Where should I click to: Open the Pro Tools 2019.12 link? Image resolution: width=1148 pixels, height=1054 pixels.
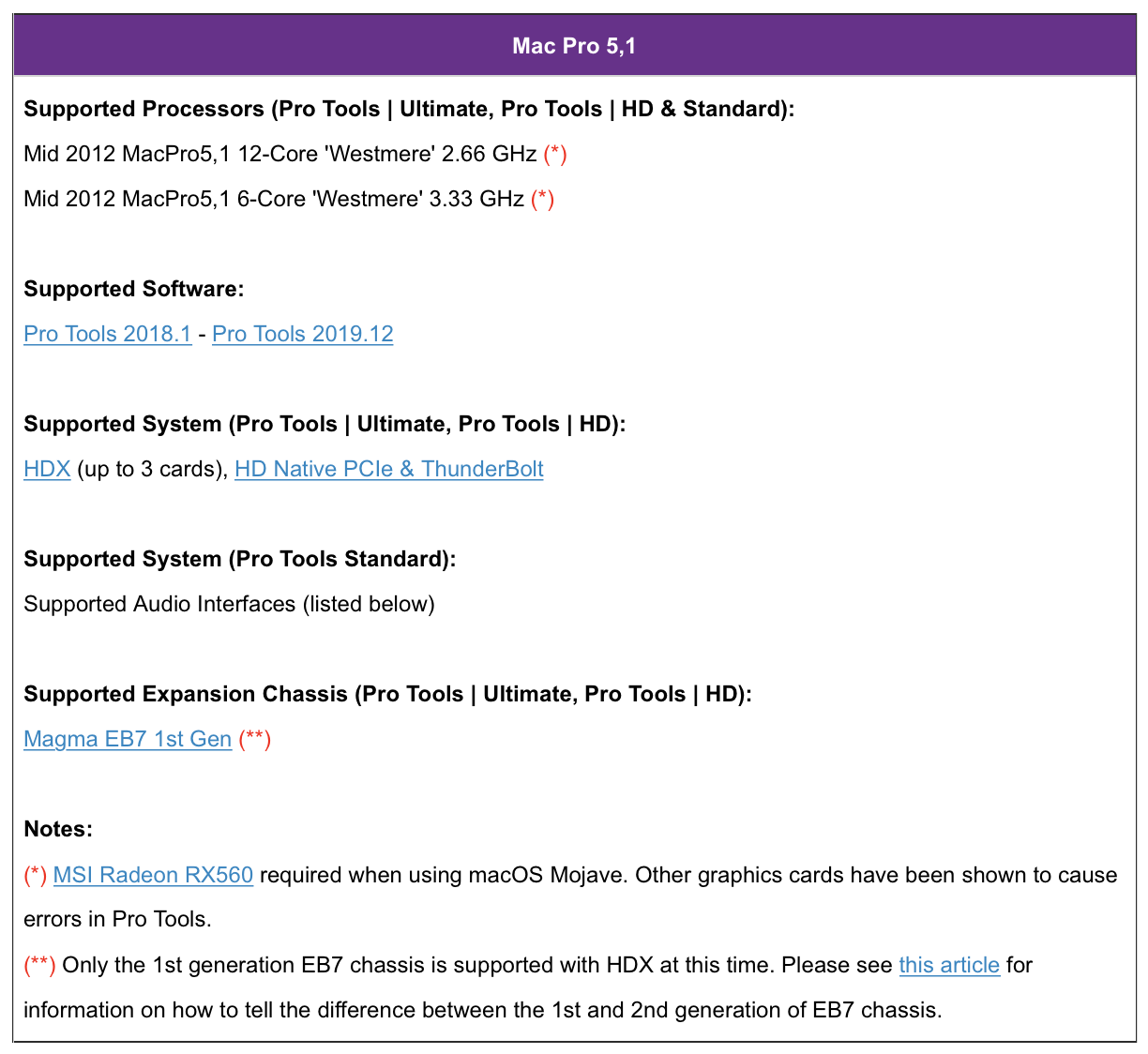303,334
